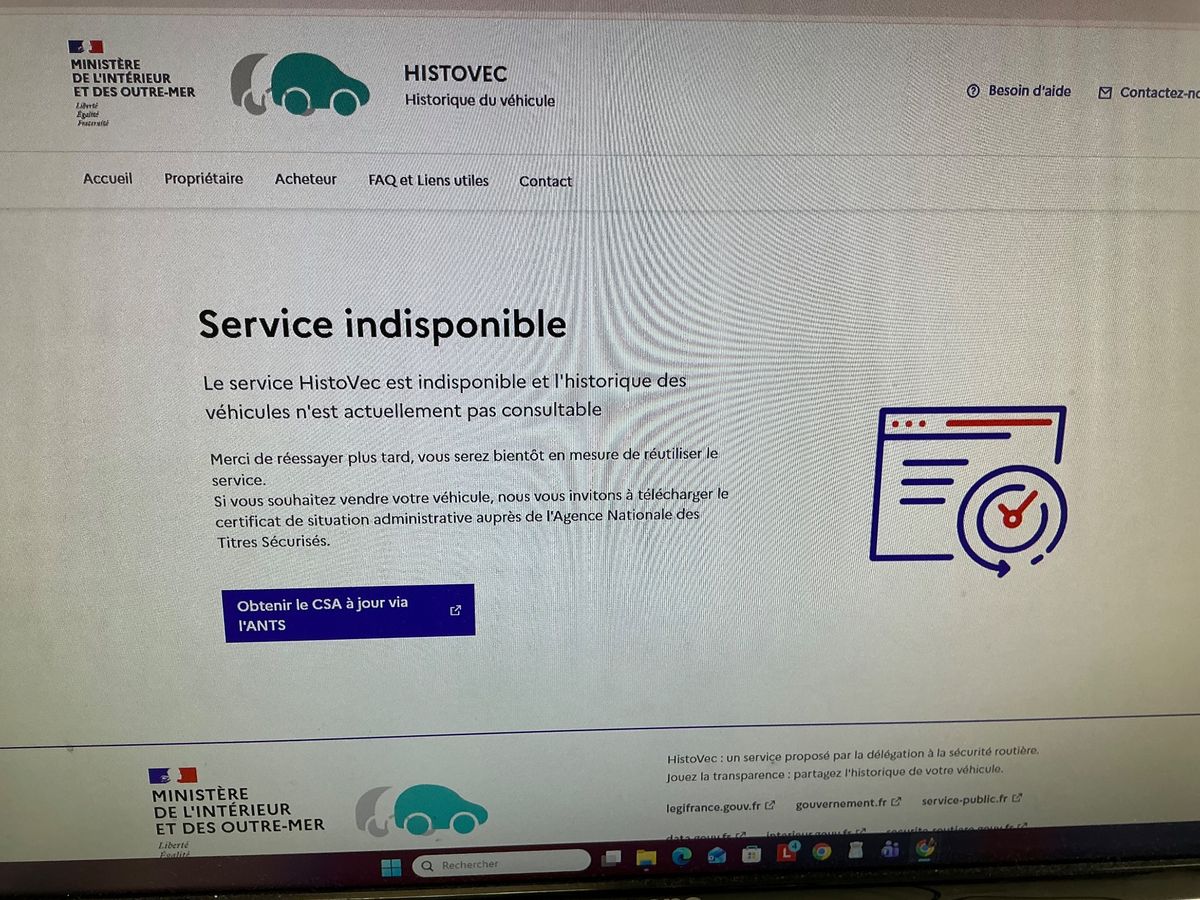The width and height of the screenshot is (1200, 900).
Task: Click the service unavailable illustration
Action: (x=968, y=491)
